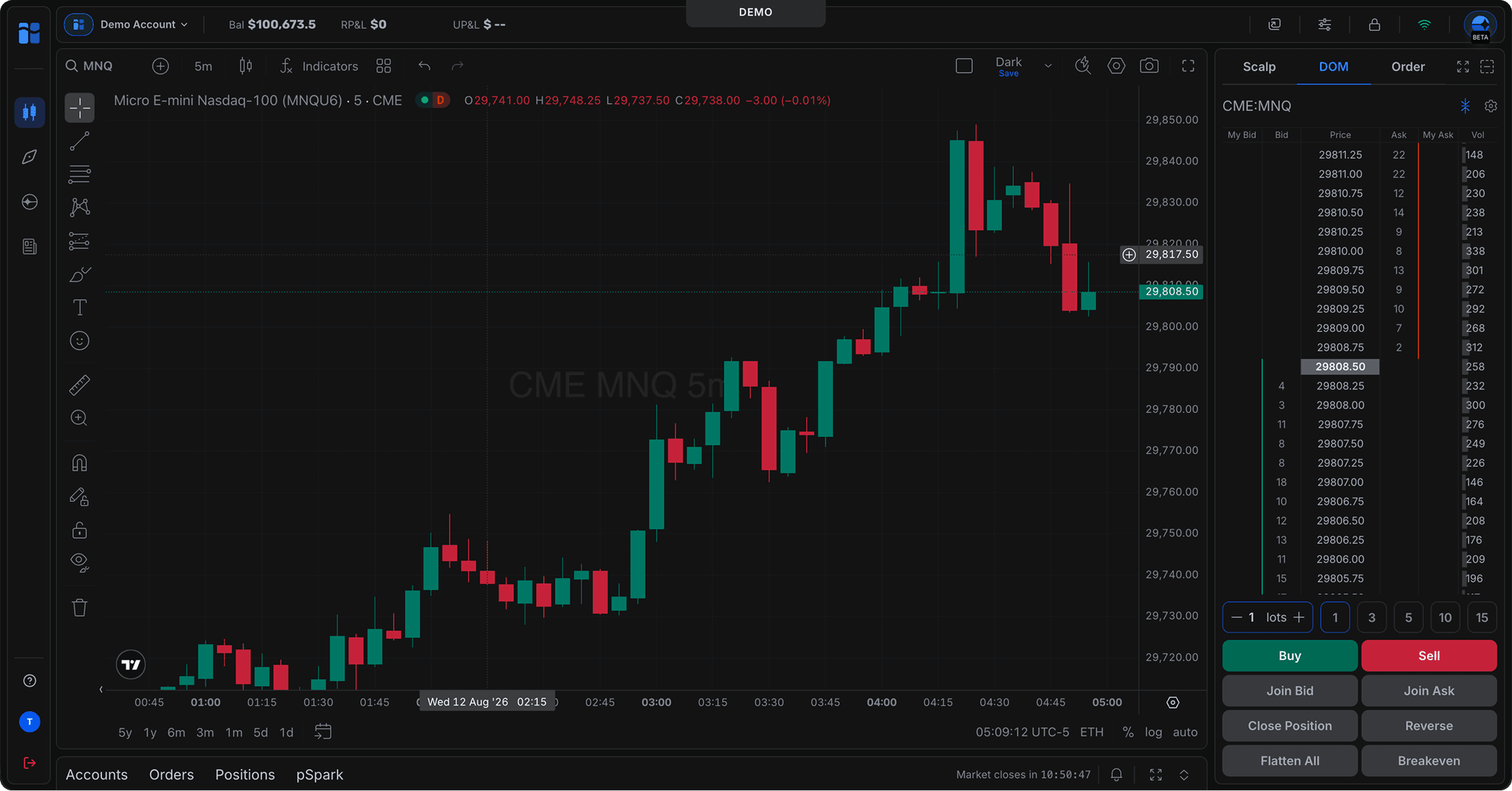1512x791 pixels.
Task: Click the green Buy button
Action: pos(1290,656)
